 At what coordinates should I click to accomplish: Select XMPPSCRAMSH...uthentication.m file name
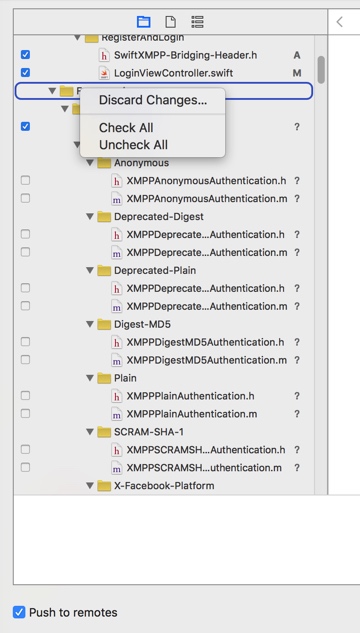point(204,468)
